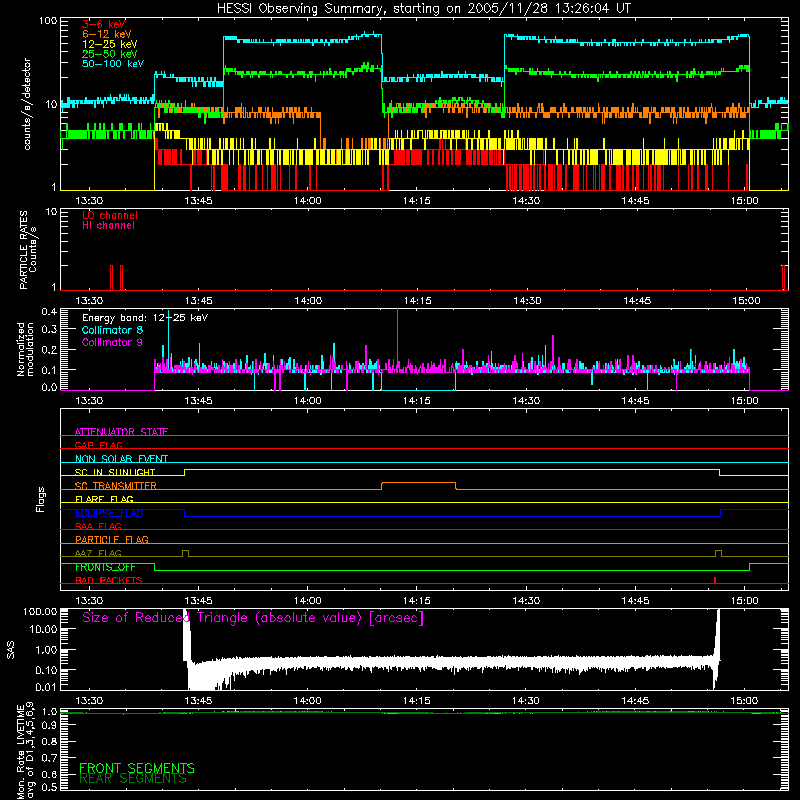The image size is (800, 800).
Task: Click the "FLARE_FLAG" flag label
Action: [x=104, y=499]
